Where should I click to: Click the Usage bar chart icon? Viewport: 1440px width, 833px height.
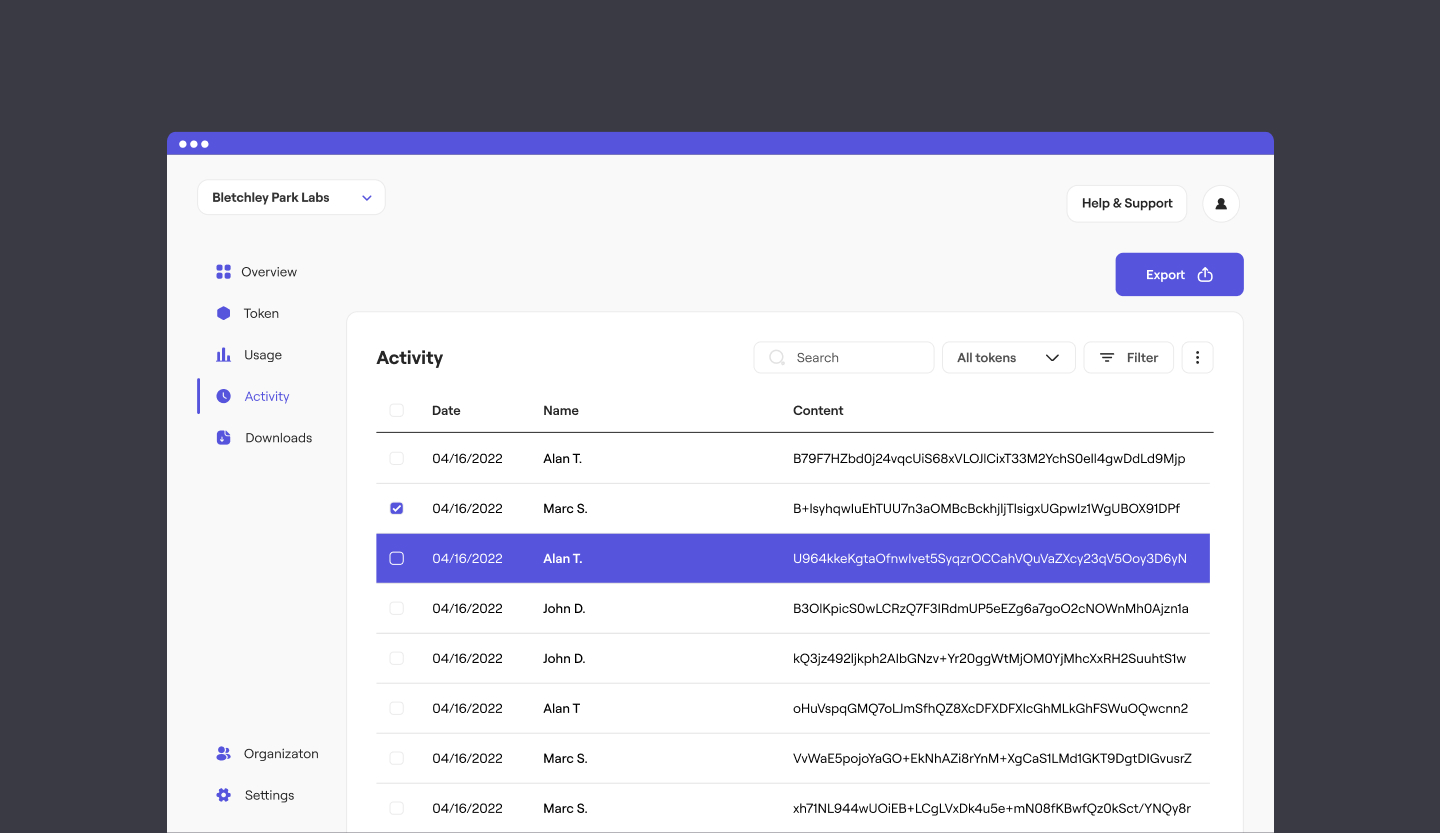pyautogui.click(x=223, y=355)
